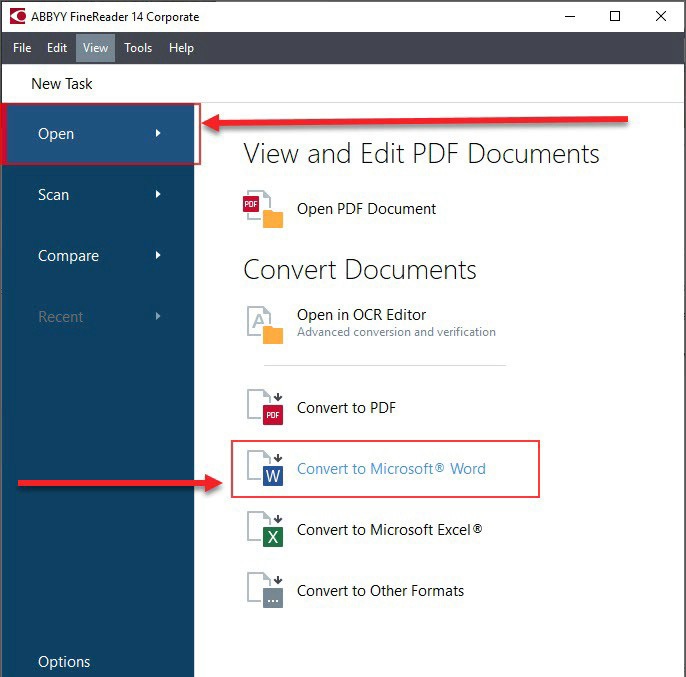This screenshot has height=677, width=686.
Task: Click the Convert to Microsoft Excel icon
Action: click(x=265, y=530)
